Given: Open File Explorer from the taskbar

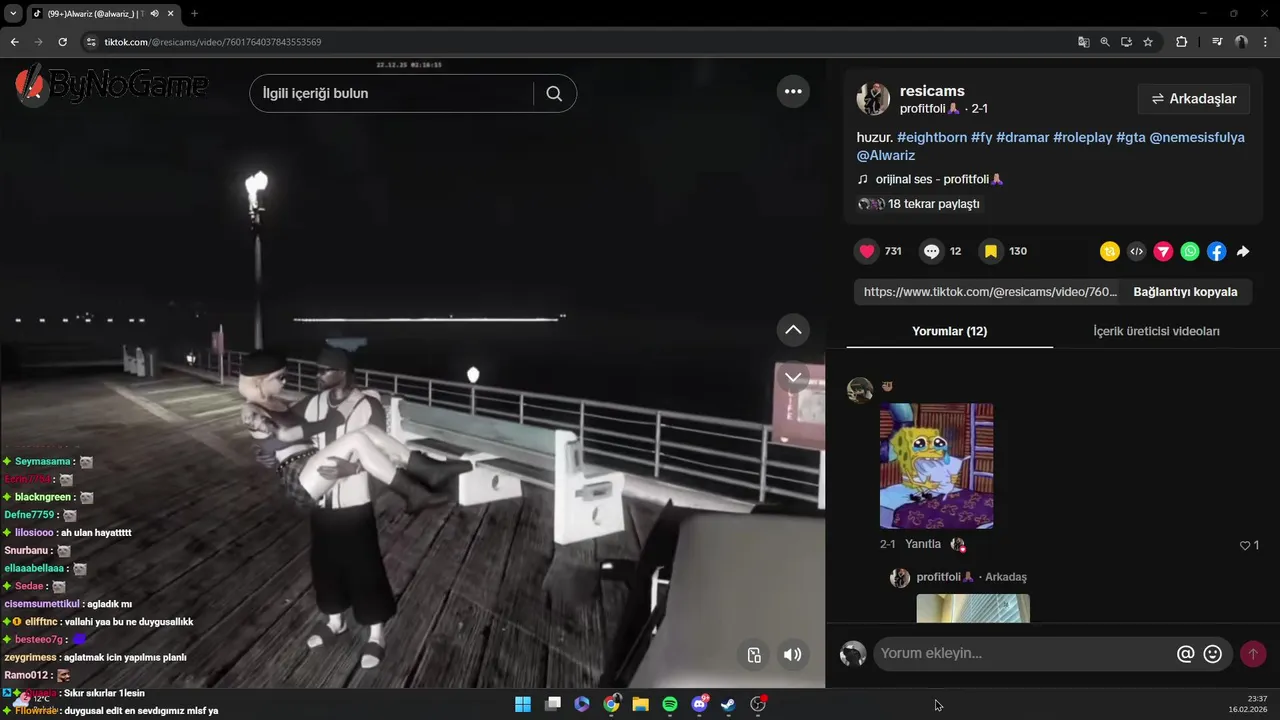Looking at the screenshot, I should click(641, 704).
